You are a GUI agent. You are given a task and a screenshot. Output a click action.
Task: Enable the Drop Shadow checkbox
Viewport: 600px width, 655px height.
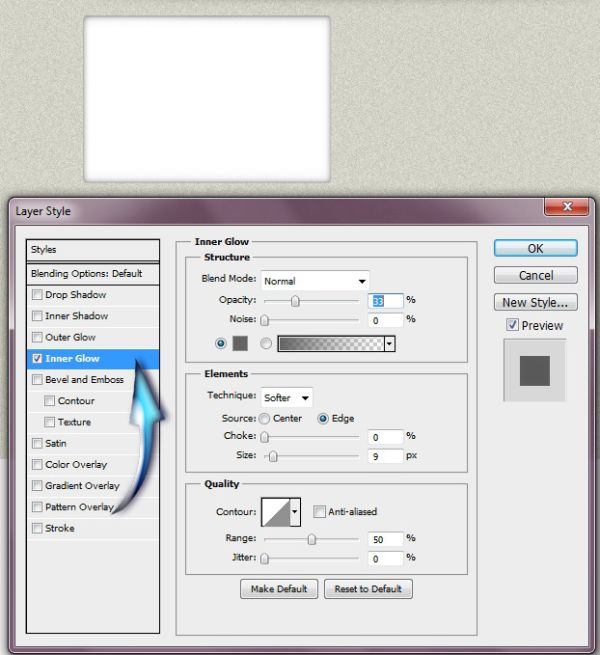pyautogui.click(x=37, y=294)
